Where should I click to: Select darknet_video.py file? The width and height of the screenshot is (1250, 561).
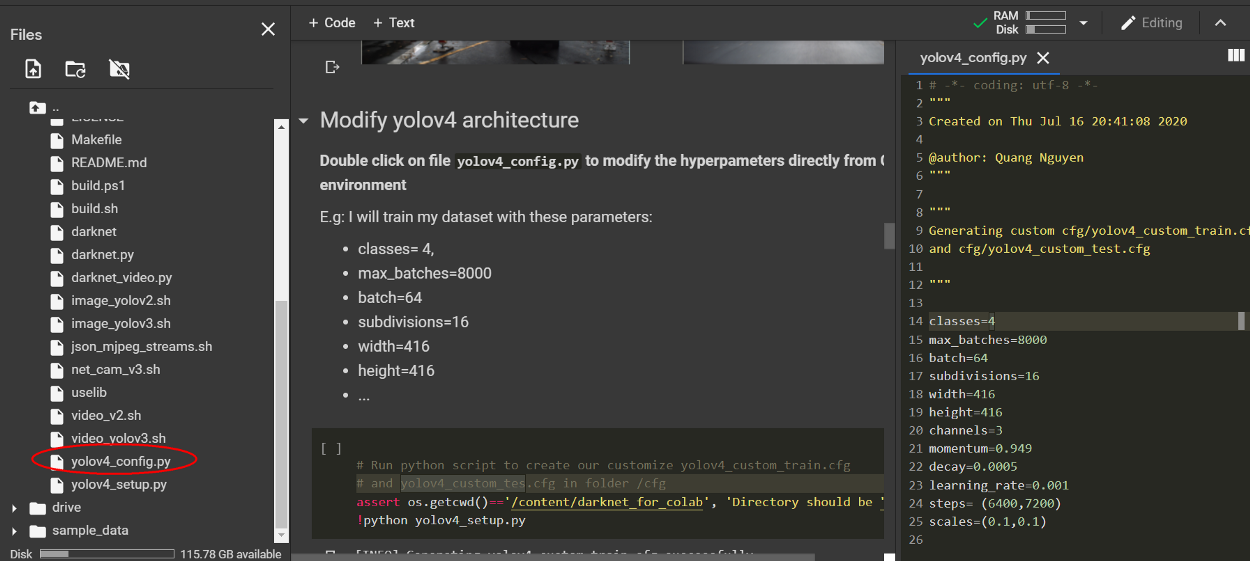[x=121, y=277]
